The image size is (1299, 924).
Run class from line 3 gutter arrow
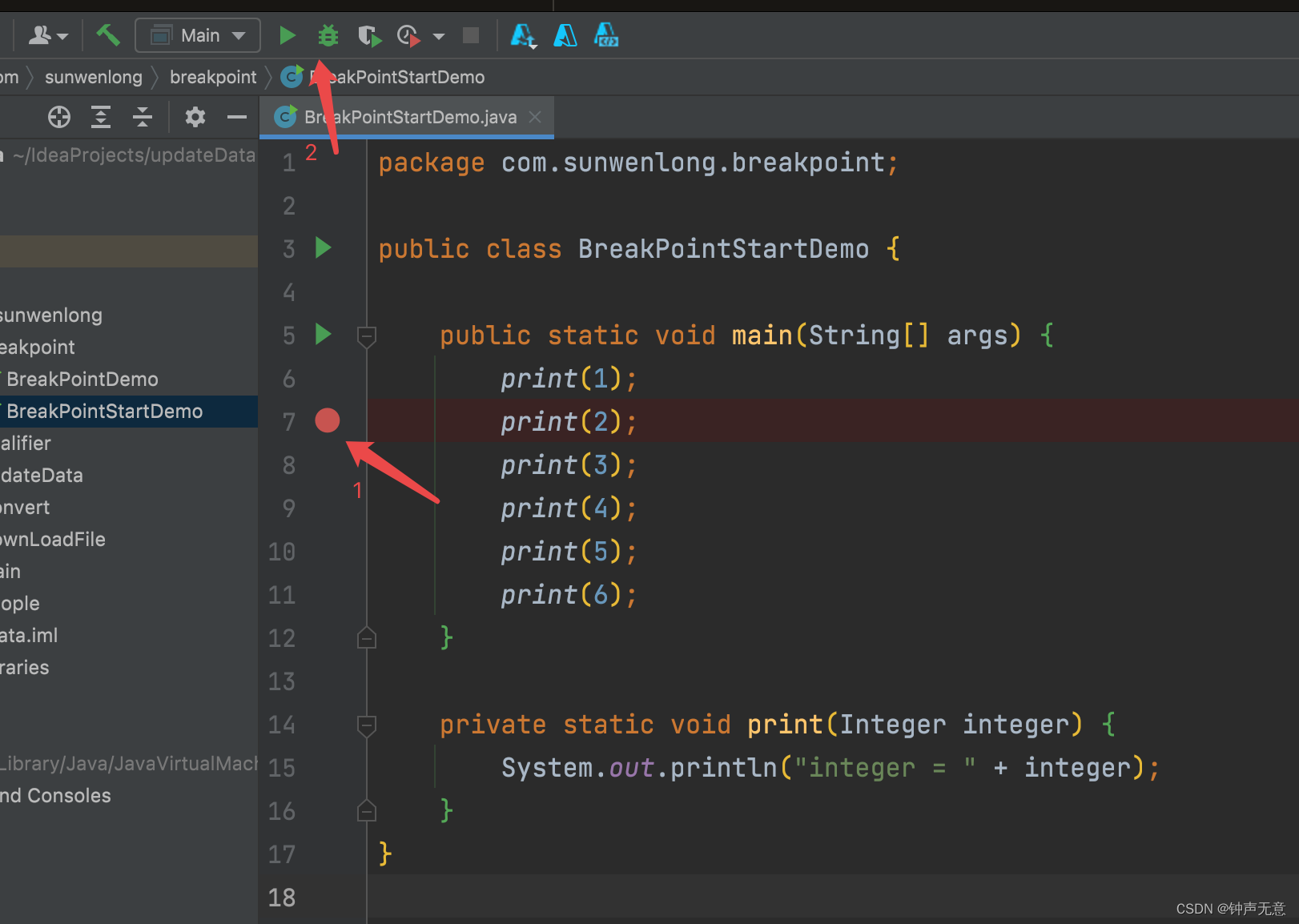coord(324,247)
